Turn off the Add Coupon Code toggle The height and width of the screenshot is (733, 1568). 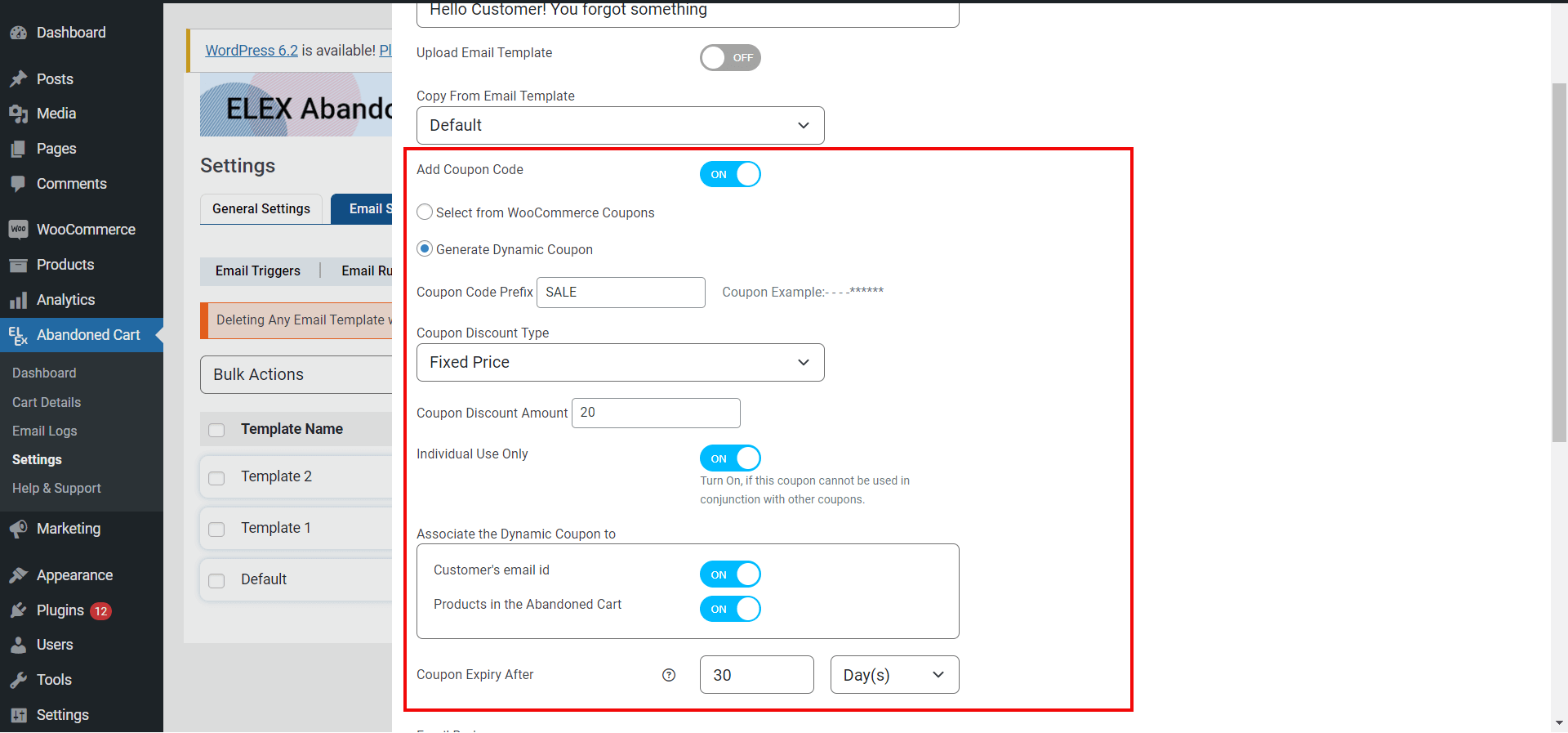point(730,174)
